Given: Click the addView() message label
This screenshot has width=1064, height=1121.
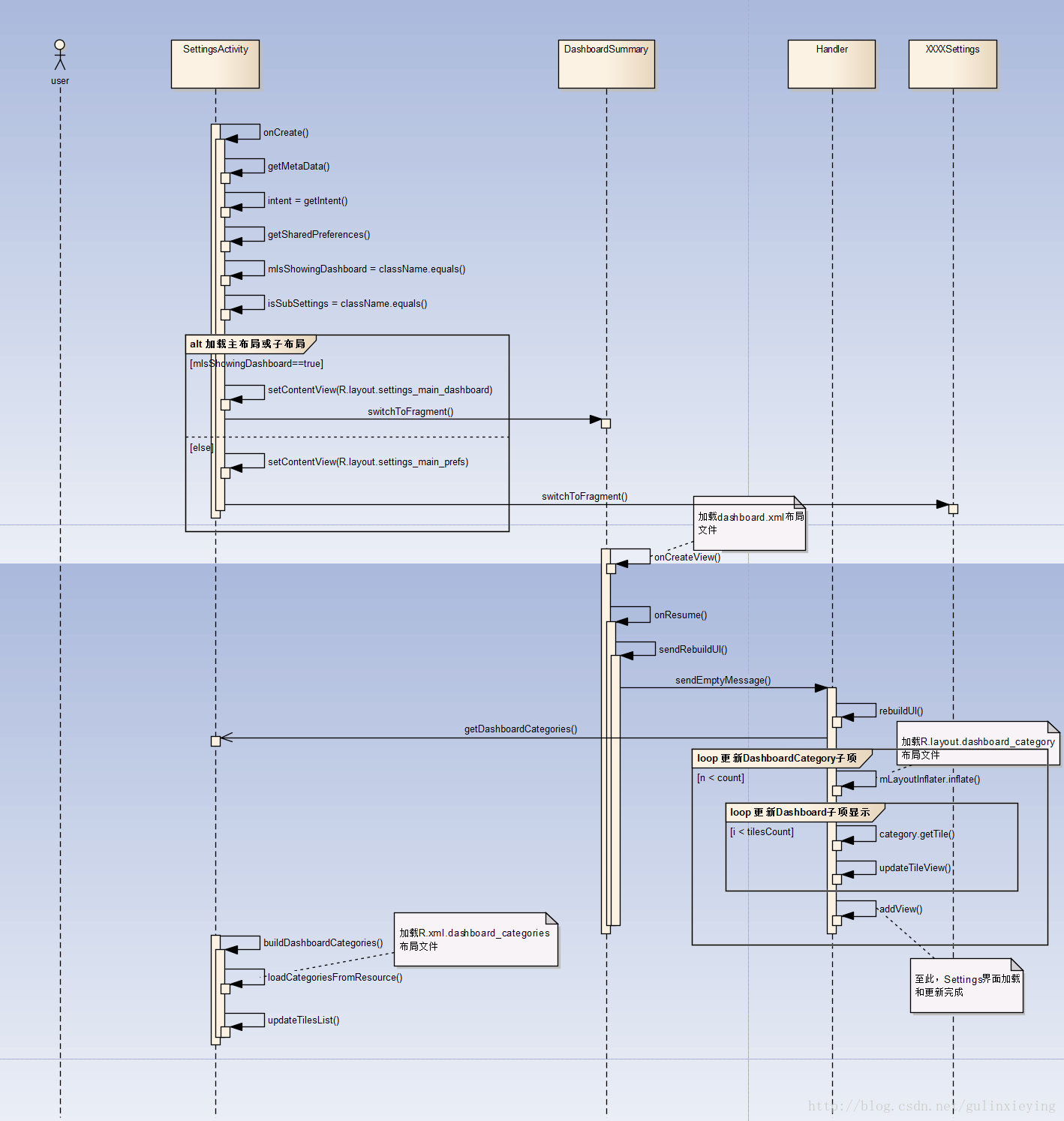Looking at the screenshot, I should pos(900,909).
